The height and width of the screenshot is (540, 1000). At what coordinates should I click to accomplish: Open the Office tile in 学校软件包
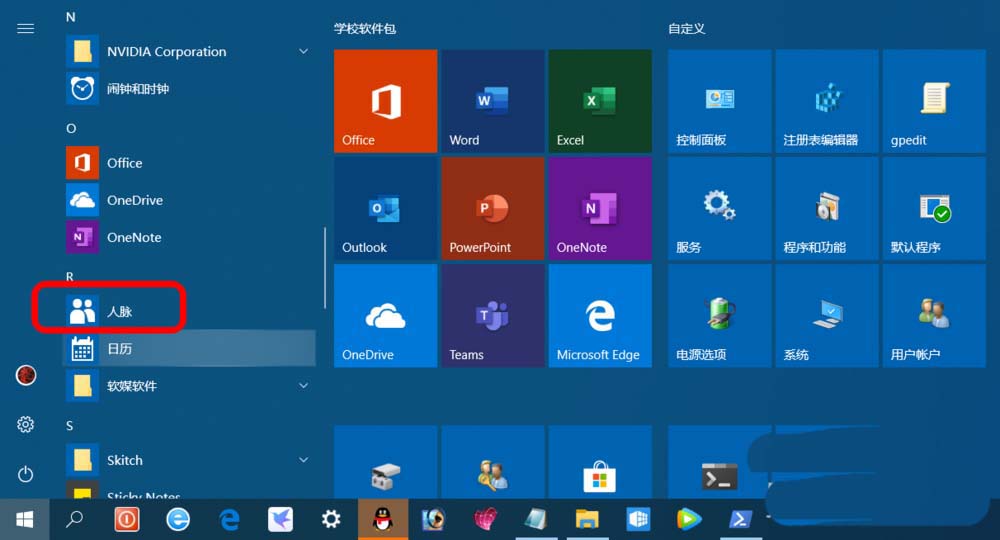385,101
